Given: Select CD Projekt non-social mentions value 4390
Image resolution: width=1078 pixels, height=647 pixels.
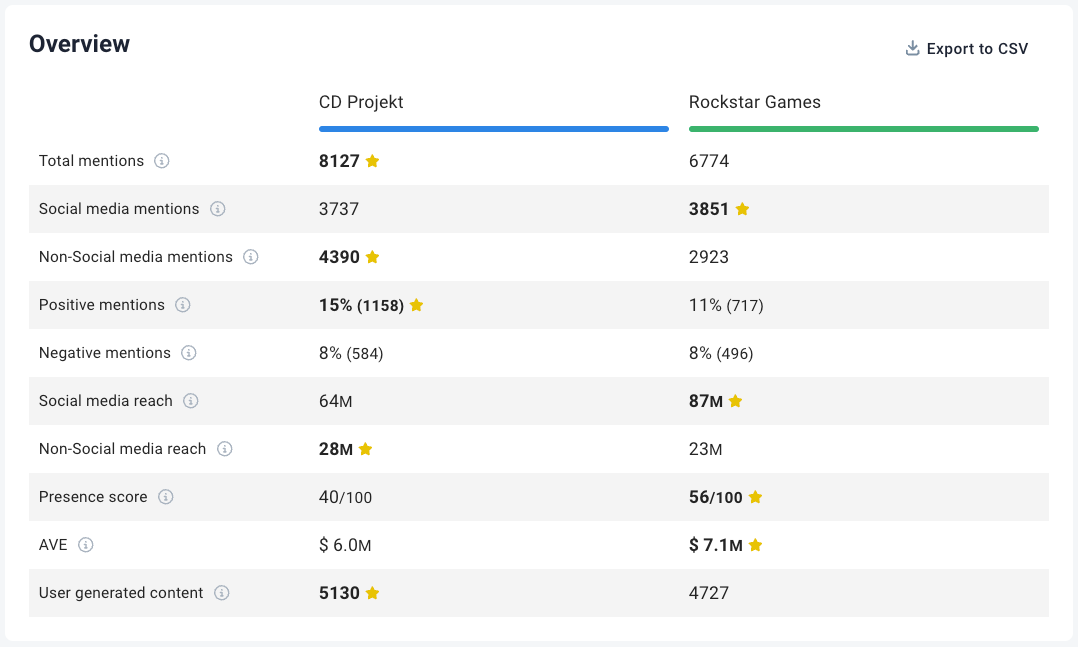Looking at the screenshot, I should pos(340,257).
